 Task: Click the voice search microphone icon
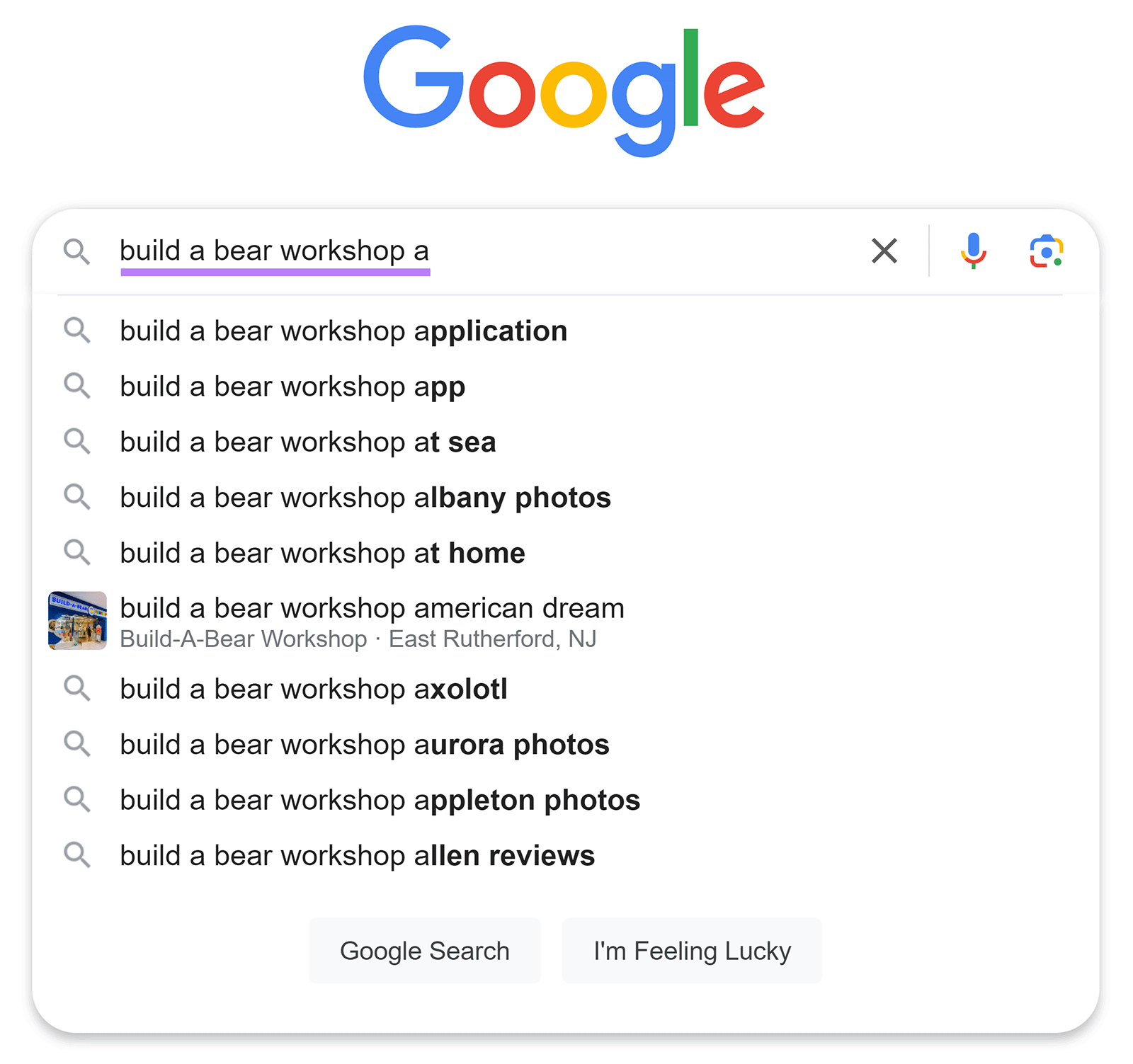pyautogui.click(x=973, y=251)
